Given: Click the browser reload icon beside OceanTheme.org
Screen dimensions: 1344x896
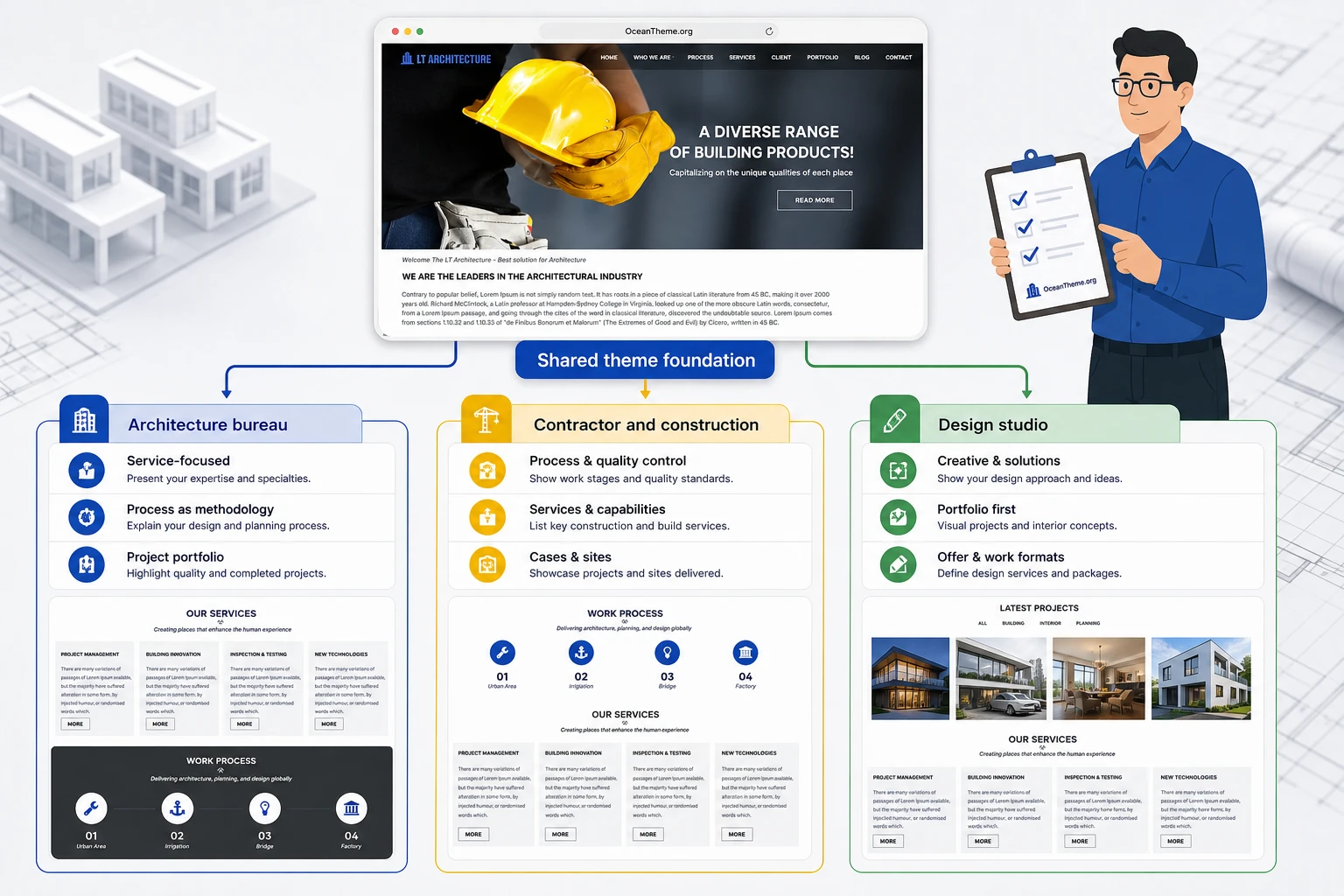Looking at the screenshot, I should point(769,31).
